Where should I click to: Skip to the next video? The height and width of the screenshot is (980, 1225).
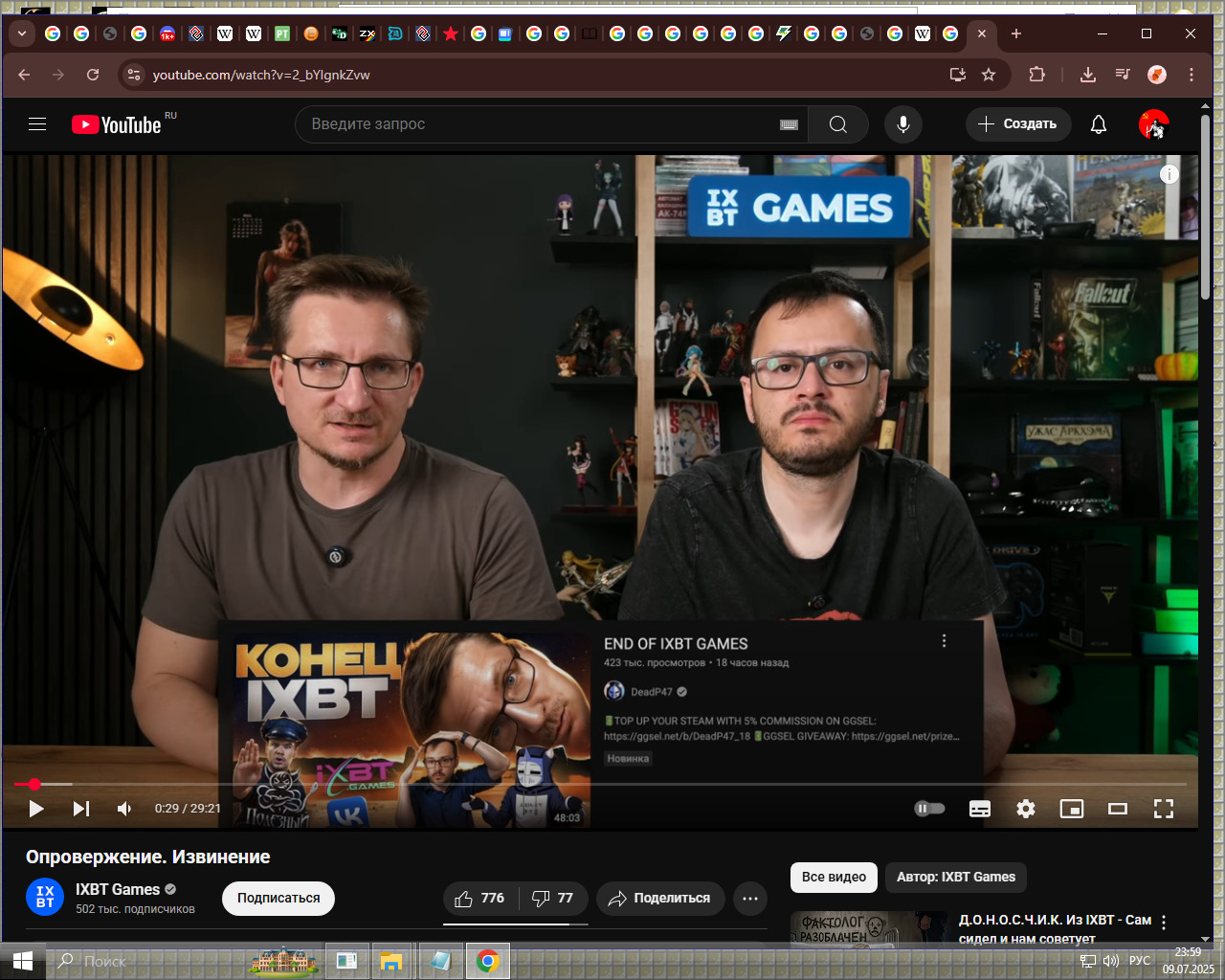(81, 809)
